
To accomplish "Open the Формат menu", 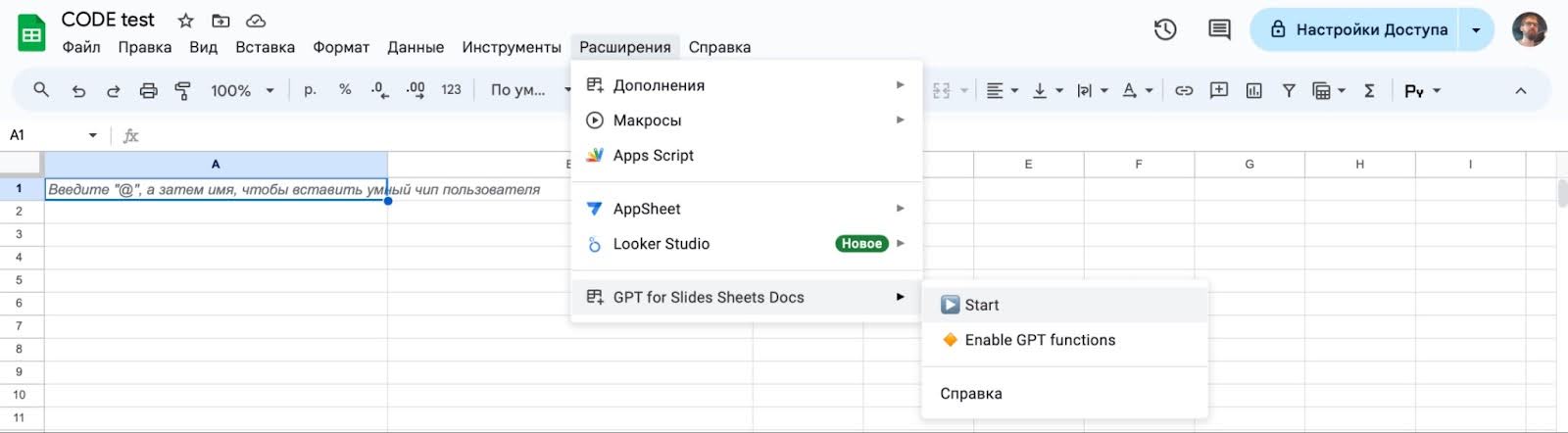I will [341, 47].
